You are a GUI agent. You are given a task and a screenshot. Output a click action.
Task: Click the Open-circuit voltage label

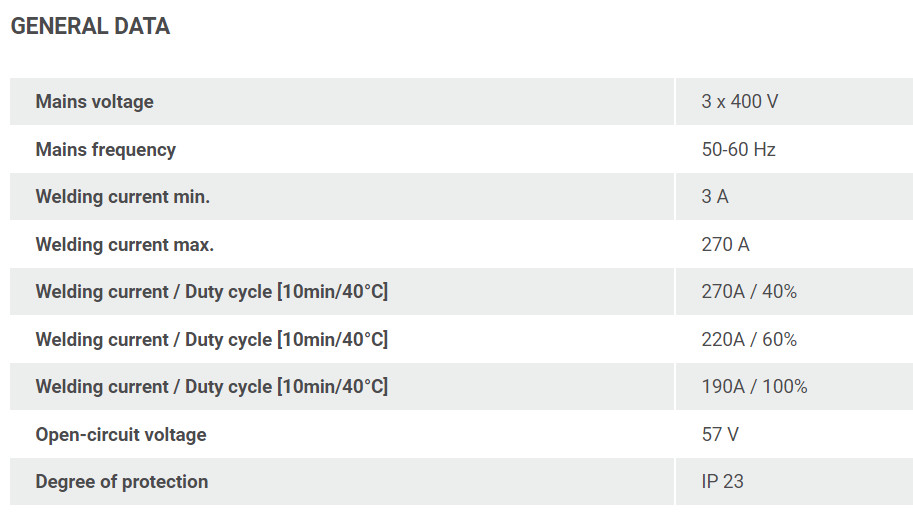click(x=120, y=435)
